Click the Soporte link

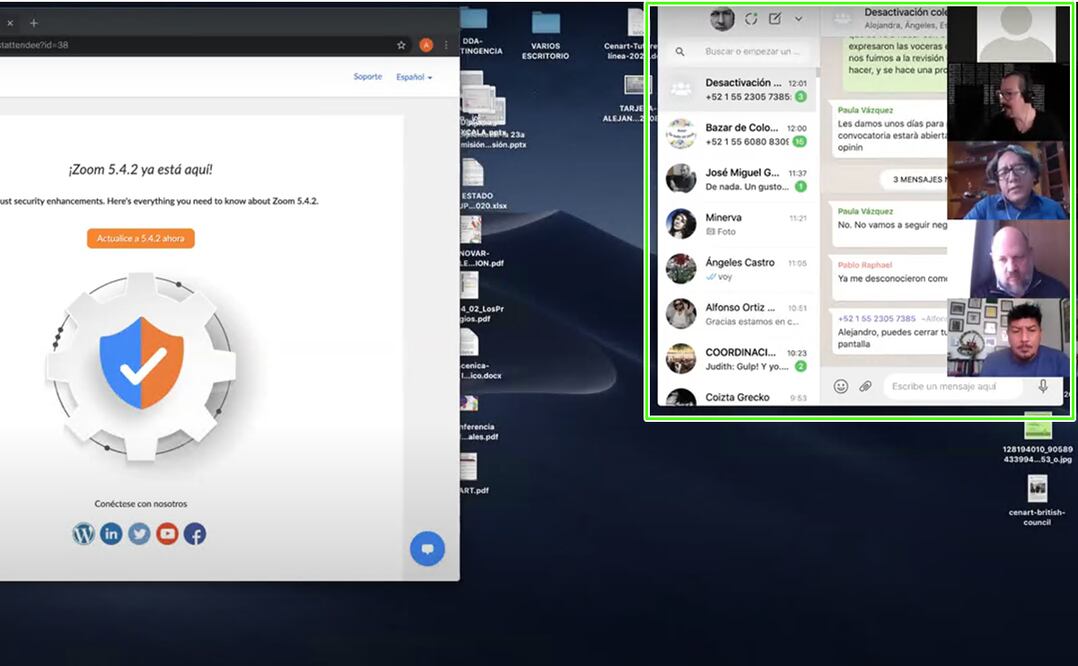click(367, 77)
